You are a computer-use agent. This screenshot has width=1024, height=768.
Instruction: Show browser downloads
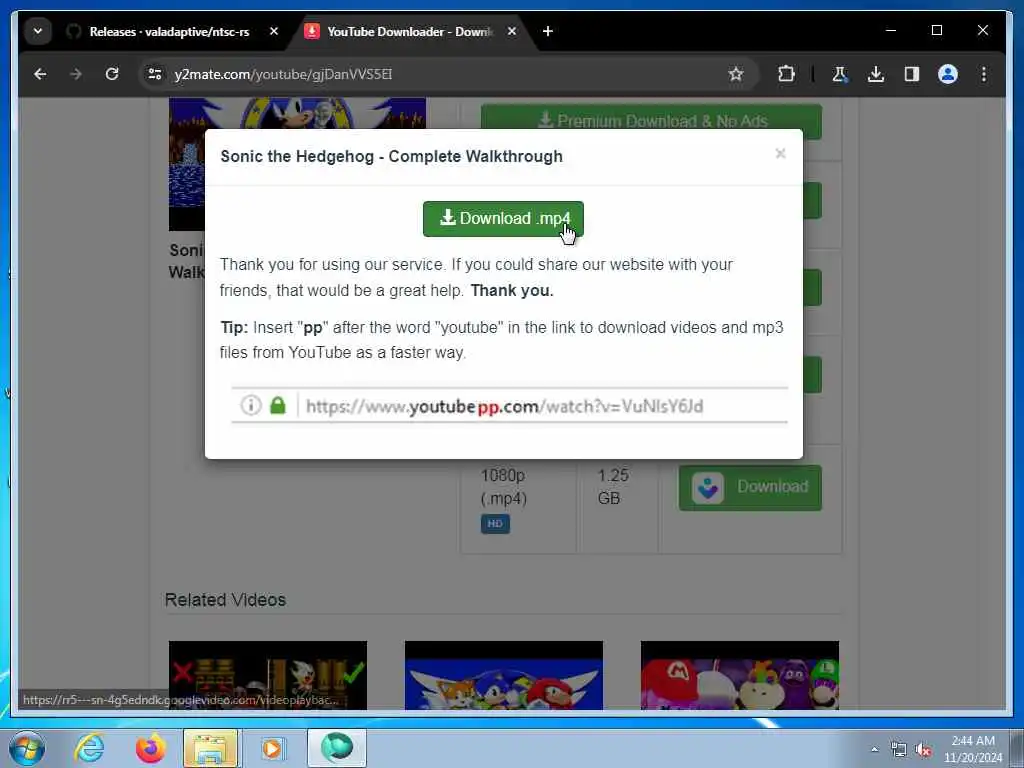point(876,74)
